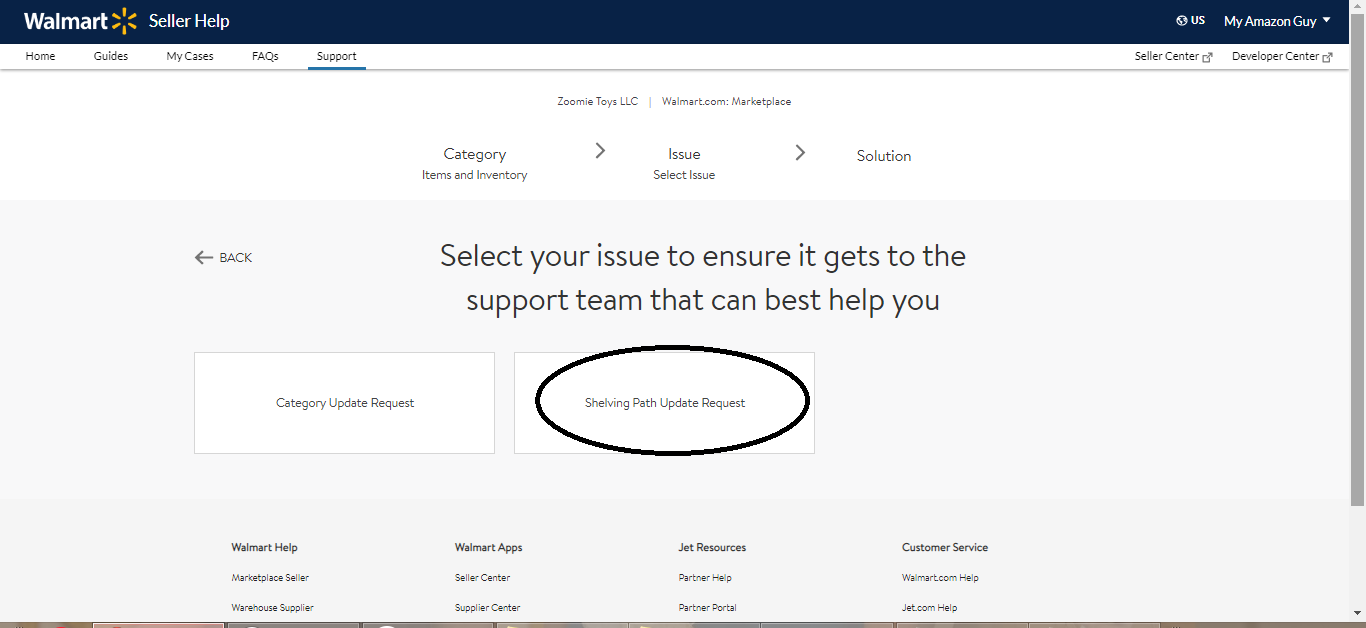Open Partner Portal footer link
This screenshot has height=628, width=1366.
point(707,608)
